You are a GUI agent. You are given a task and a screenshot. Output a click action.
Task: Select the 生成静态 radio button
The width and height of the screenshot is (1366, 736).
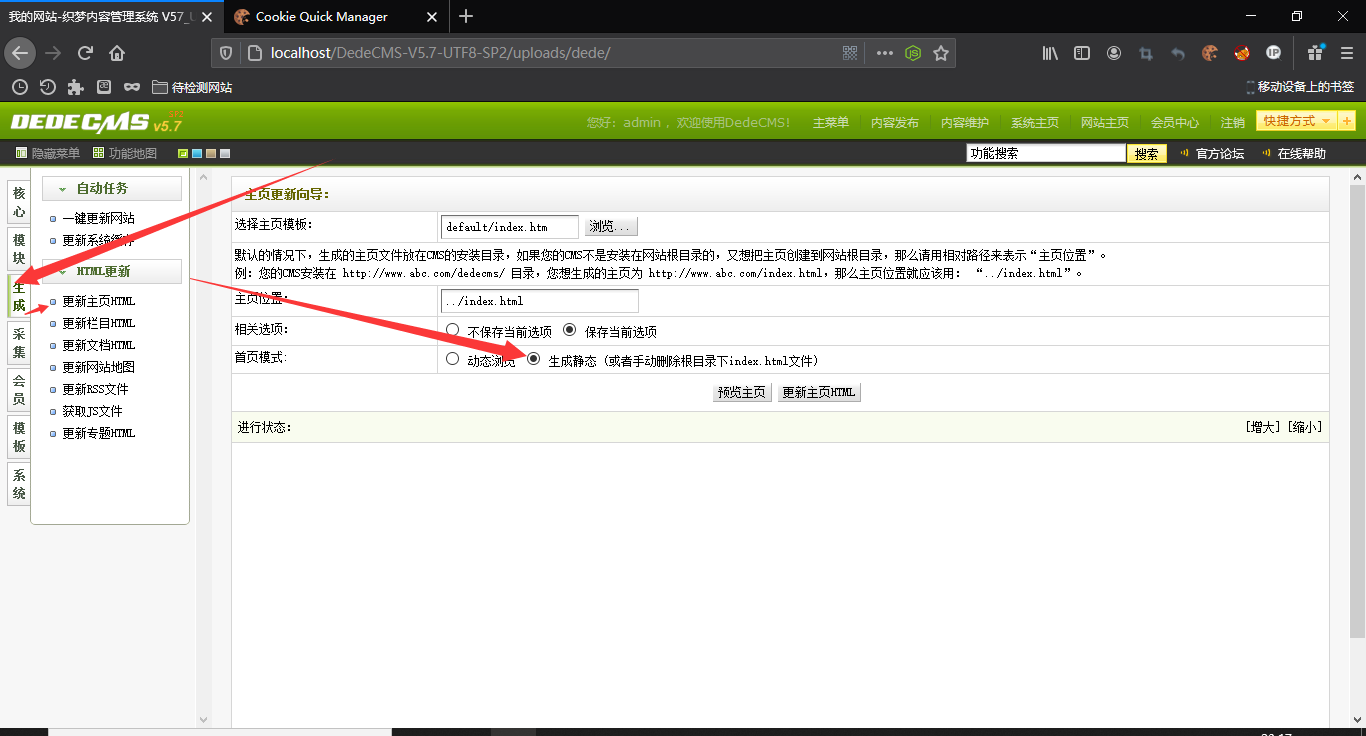point(533,358)
